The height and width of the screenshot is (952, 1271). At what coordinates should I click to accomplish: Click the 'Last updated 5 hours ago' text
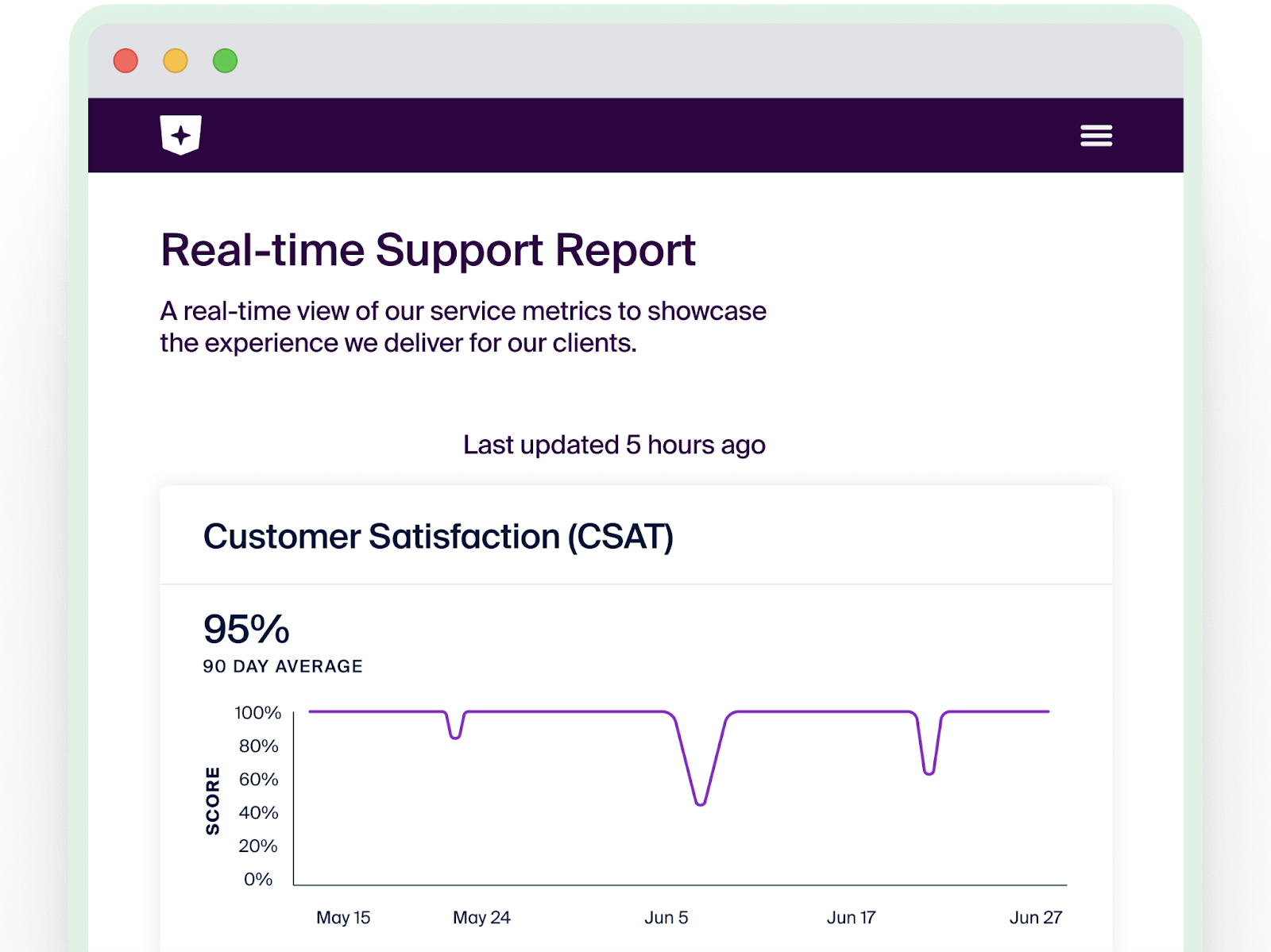[x=614, y=445]
